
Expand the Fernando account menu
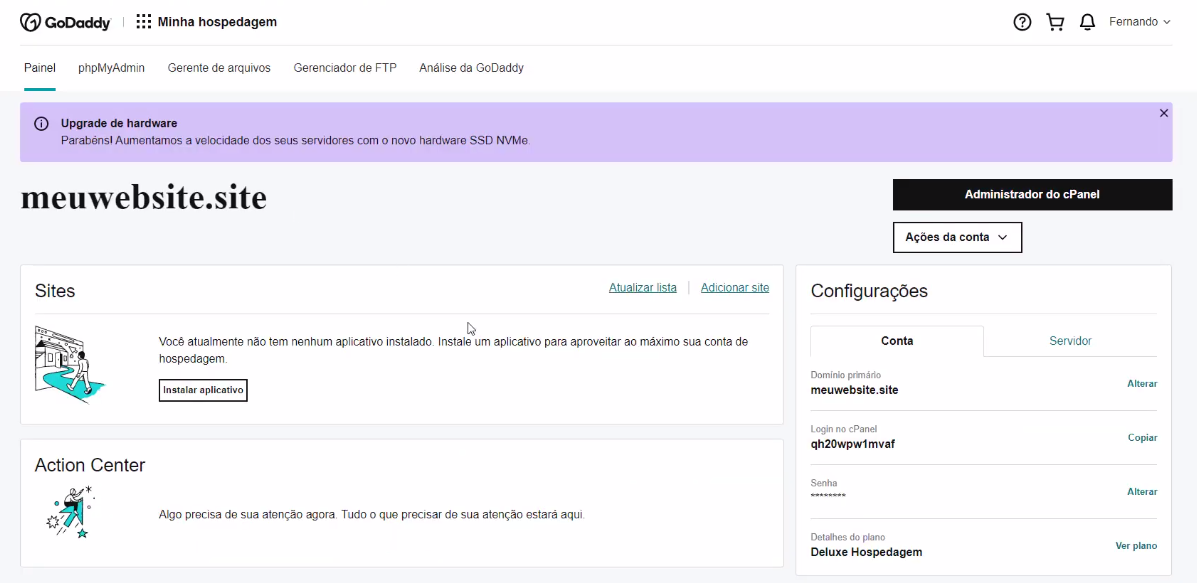pyautogui.click(x=1139, y=22)
